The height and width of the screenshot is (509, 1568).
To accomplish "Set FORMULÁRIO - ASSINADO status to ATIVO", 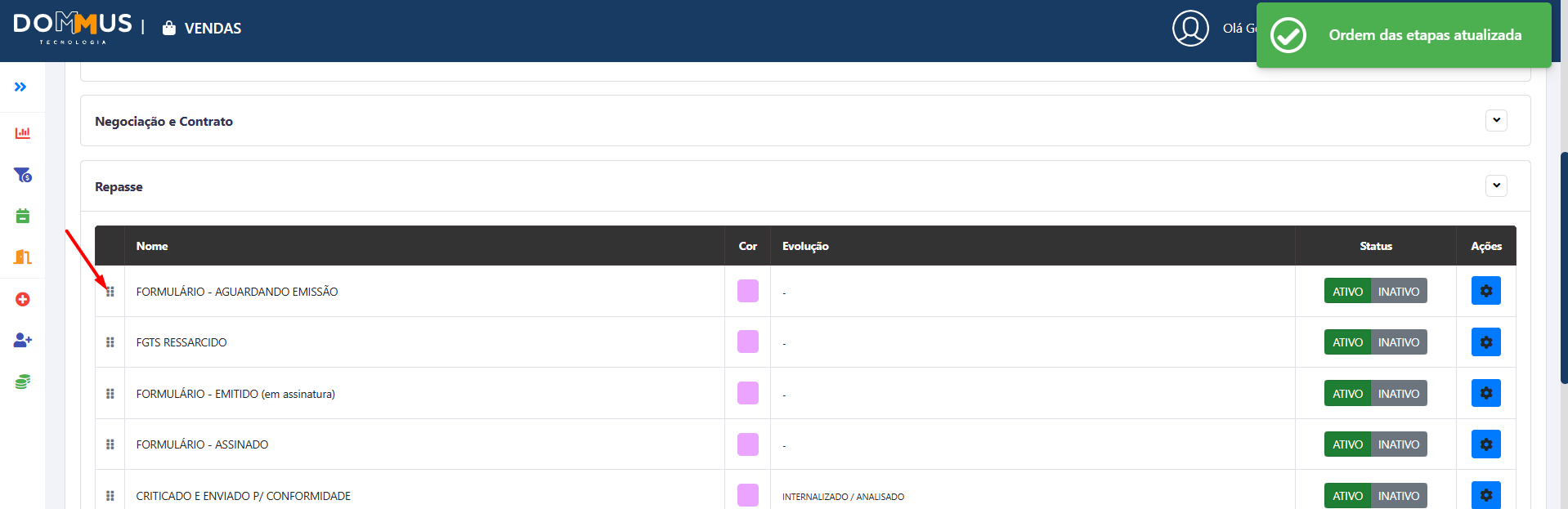I will click(1347, 444).
